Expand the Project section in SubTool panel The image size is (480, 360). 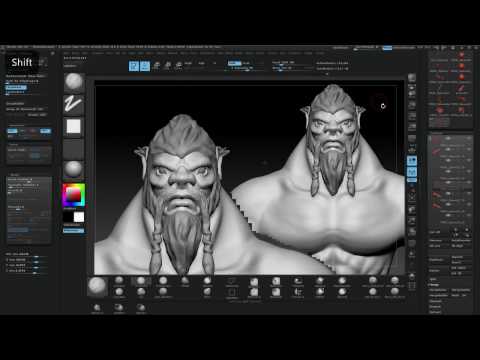(435, 307)
